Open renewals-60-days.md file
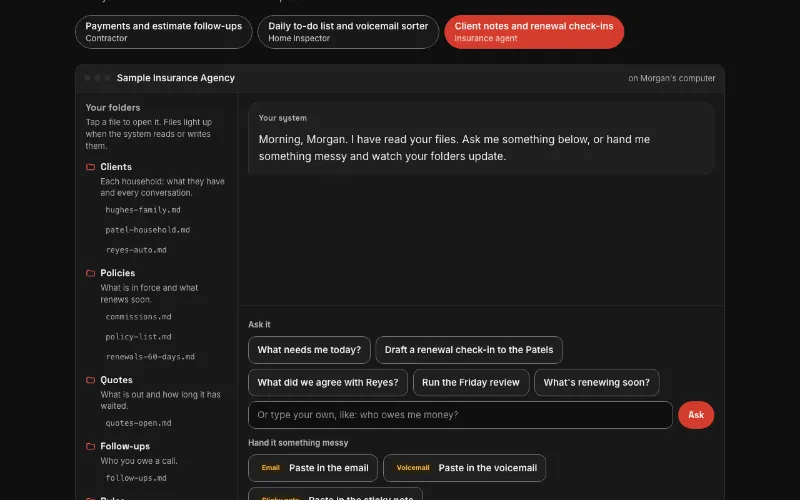This screenshot has height=500, width=800. (x=150, y=357)
